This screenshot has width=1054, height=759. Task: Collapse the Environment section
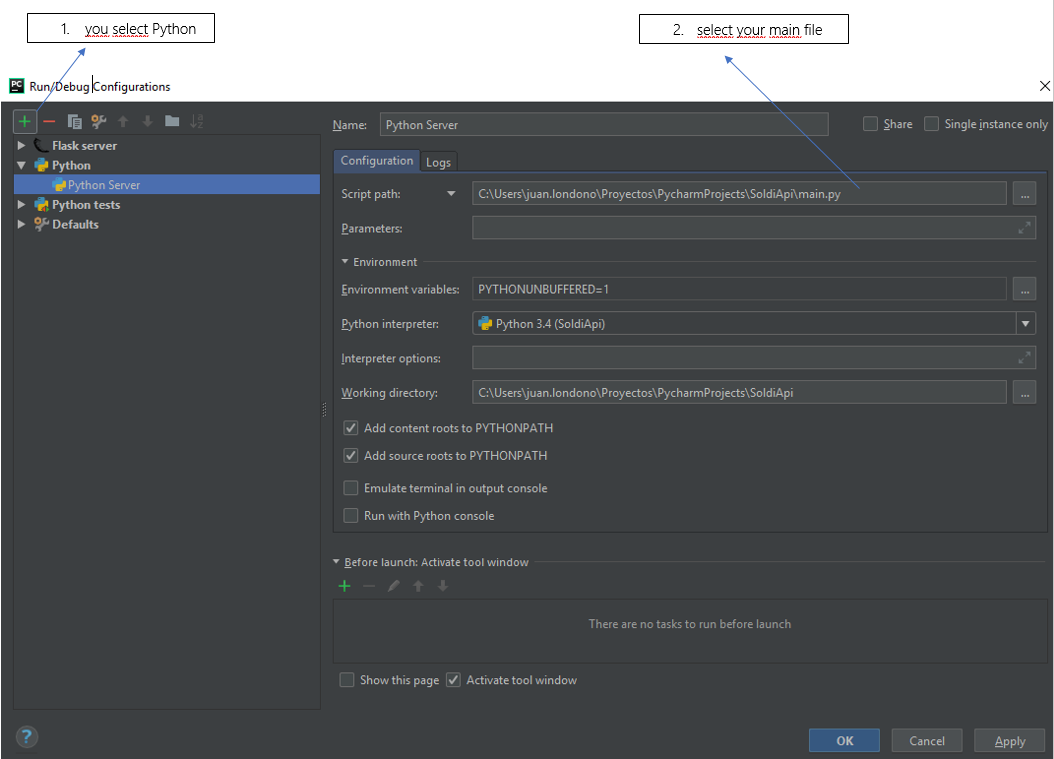pos(345,262)
